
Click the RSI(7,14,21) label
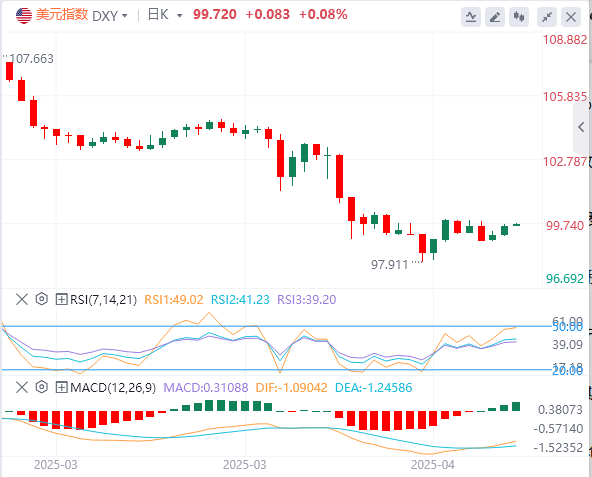103,300
